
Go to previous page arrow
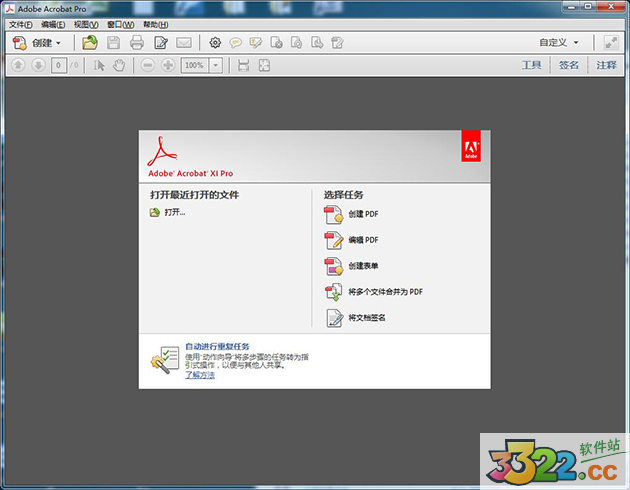18,65
